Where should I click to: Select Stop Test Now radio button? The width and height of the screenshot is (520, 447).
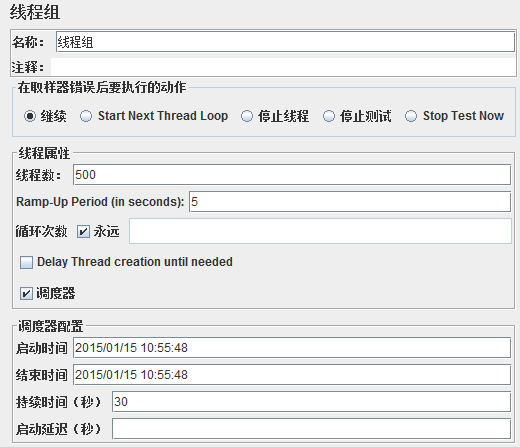coord(411,116)
